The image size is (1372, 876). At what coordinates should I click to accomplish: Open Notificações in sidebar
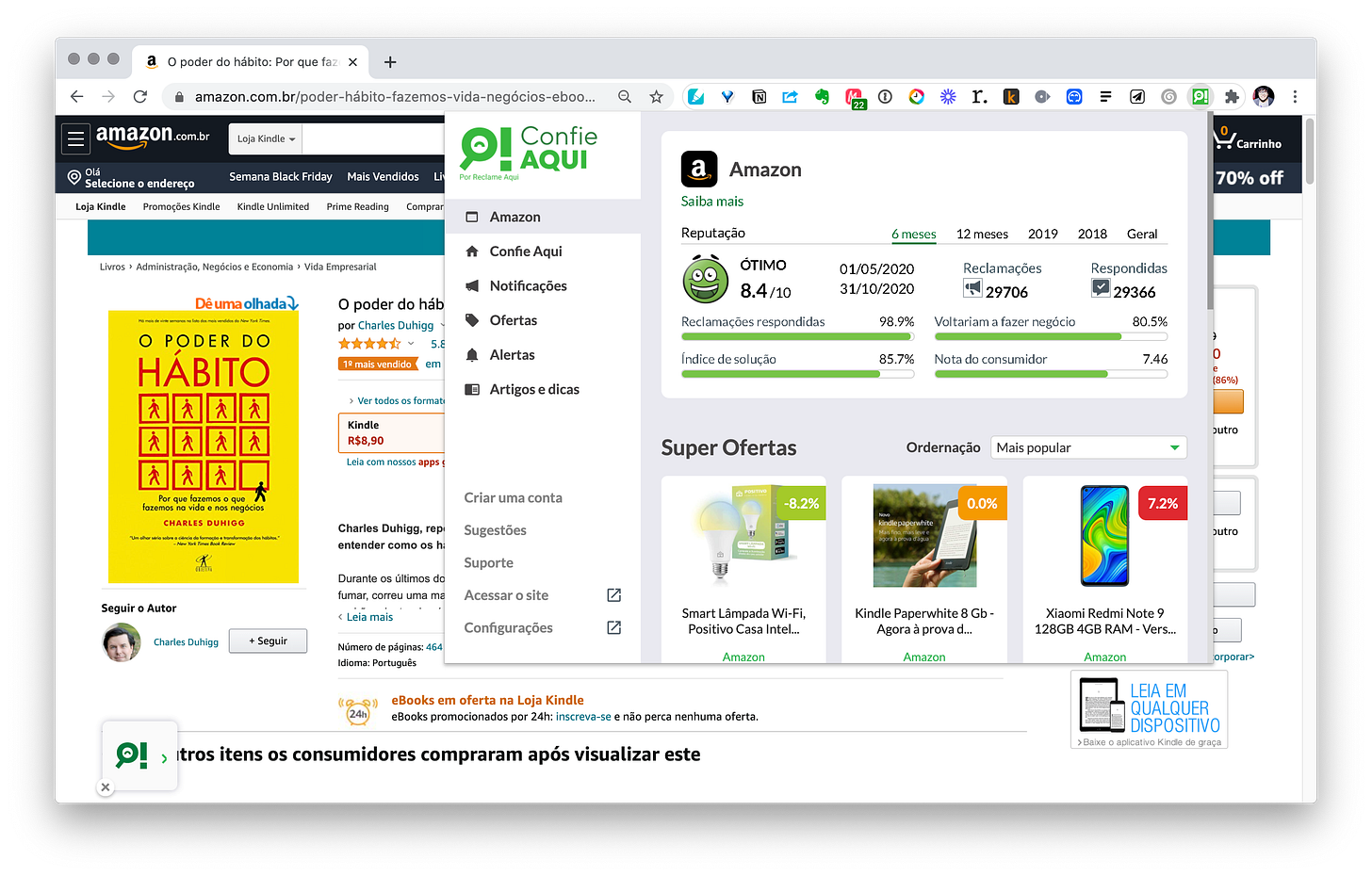[543, 286]
